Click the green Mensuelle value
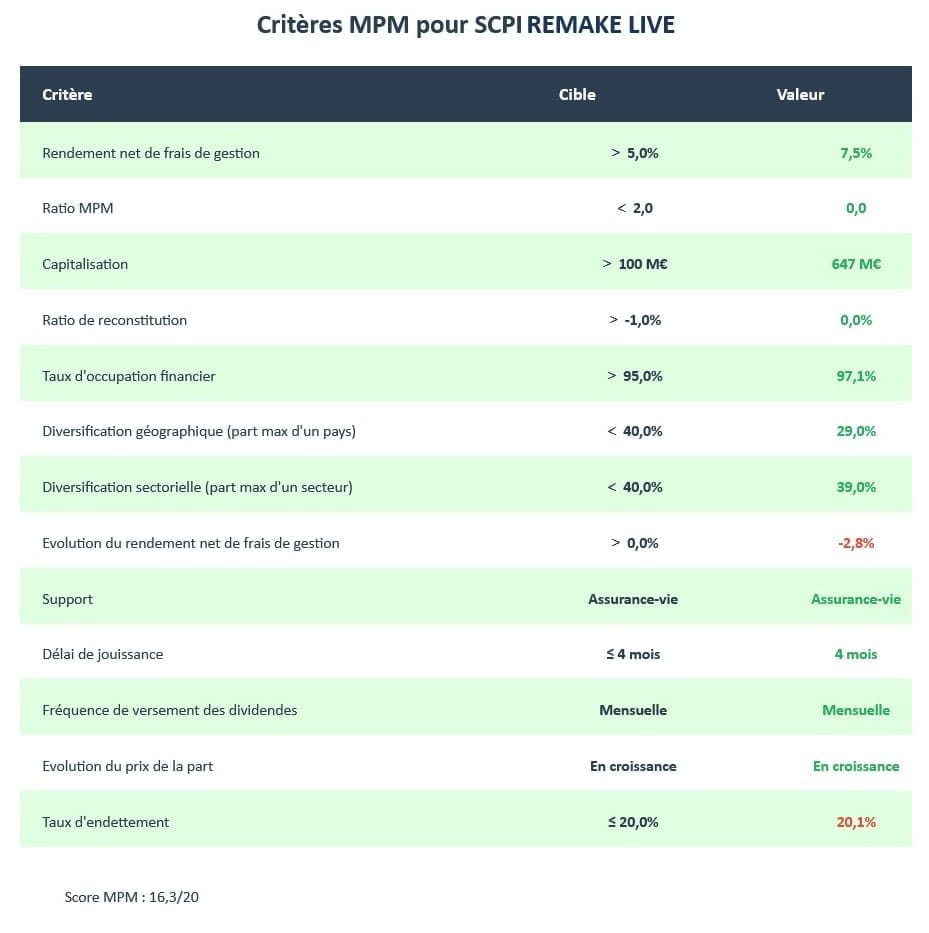Screen dimensions: 929x933 (x=856, y=710)
